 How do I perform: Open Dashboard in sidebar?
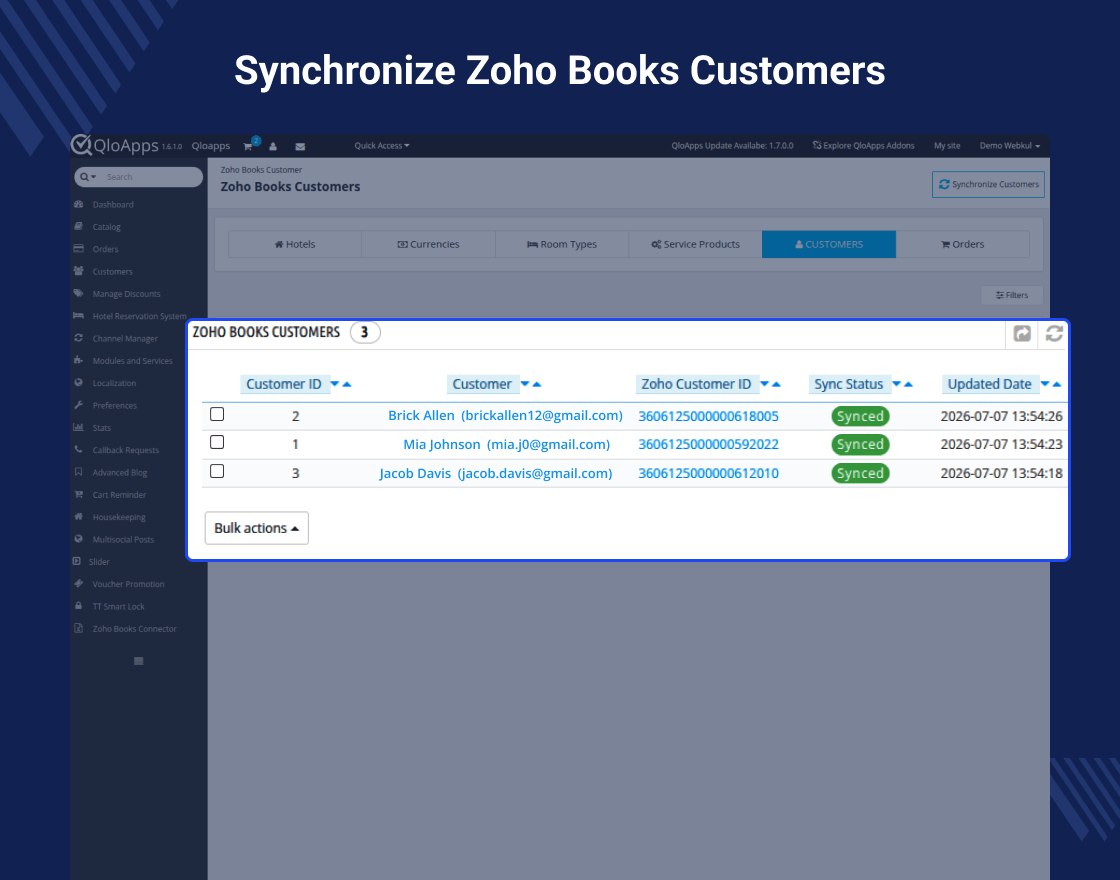point(113,204)
